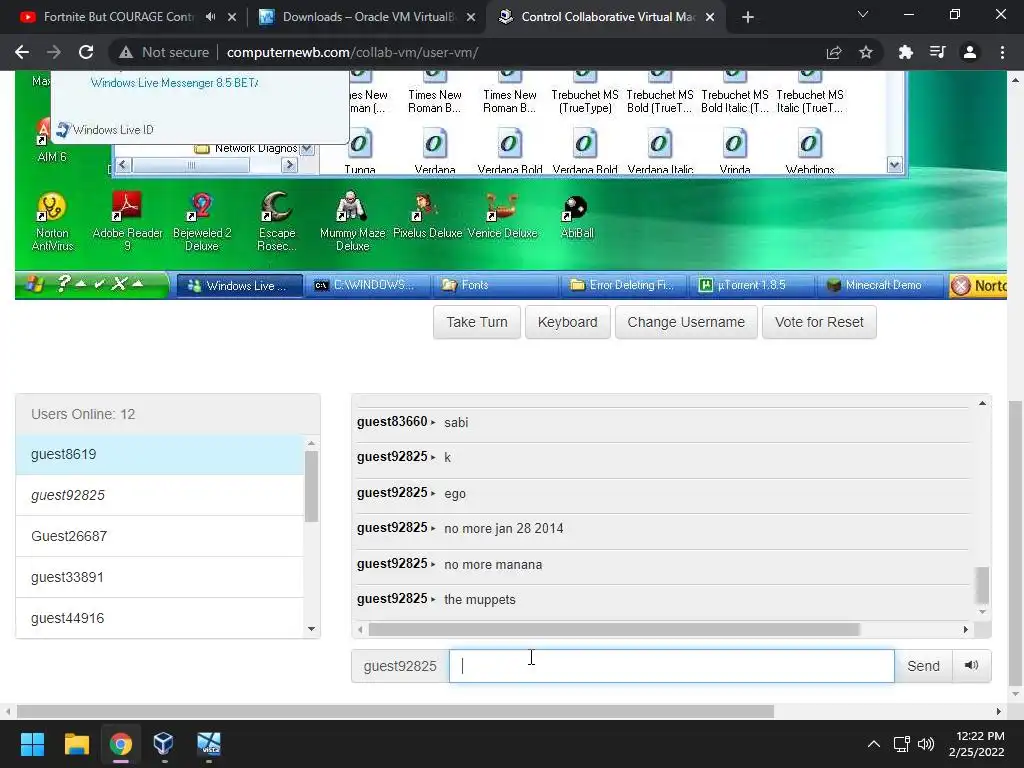The width and height of the screenshot is (1024, 768).
Task: Mute the Fortnite YouTube tab audio
Action: (x=210, y=17)
